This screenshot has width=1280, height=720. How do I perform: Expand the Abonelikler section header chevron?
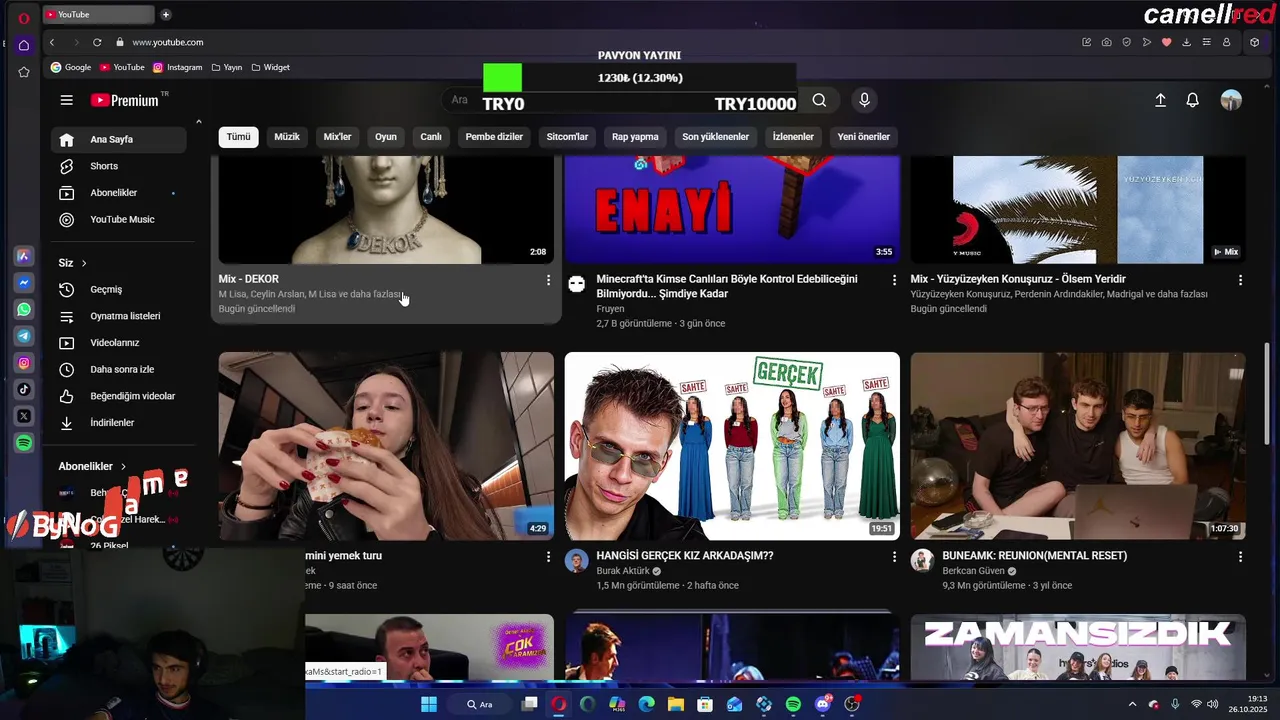tap(124, 466)
